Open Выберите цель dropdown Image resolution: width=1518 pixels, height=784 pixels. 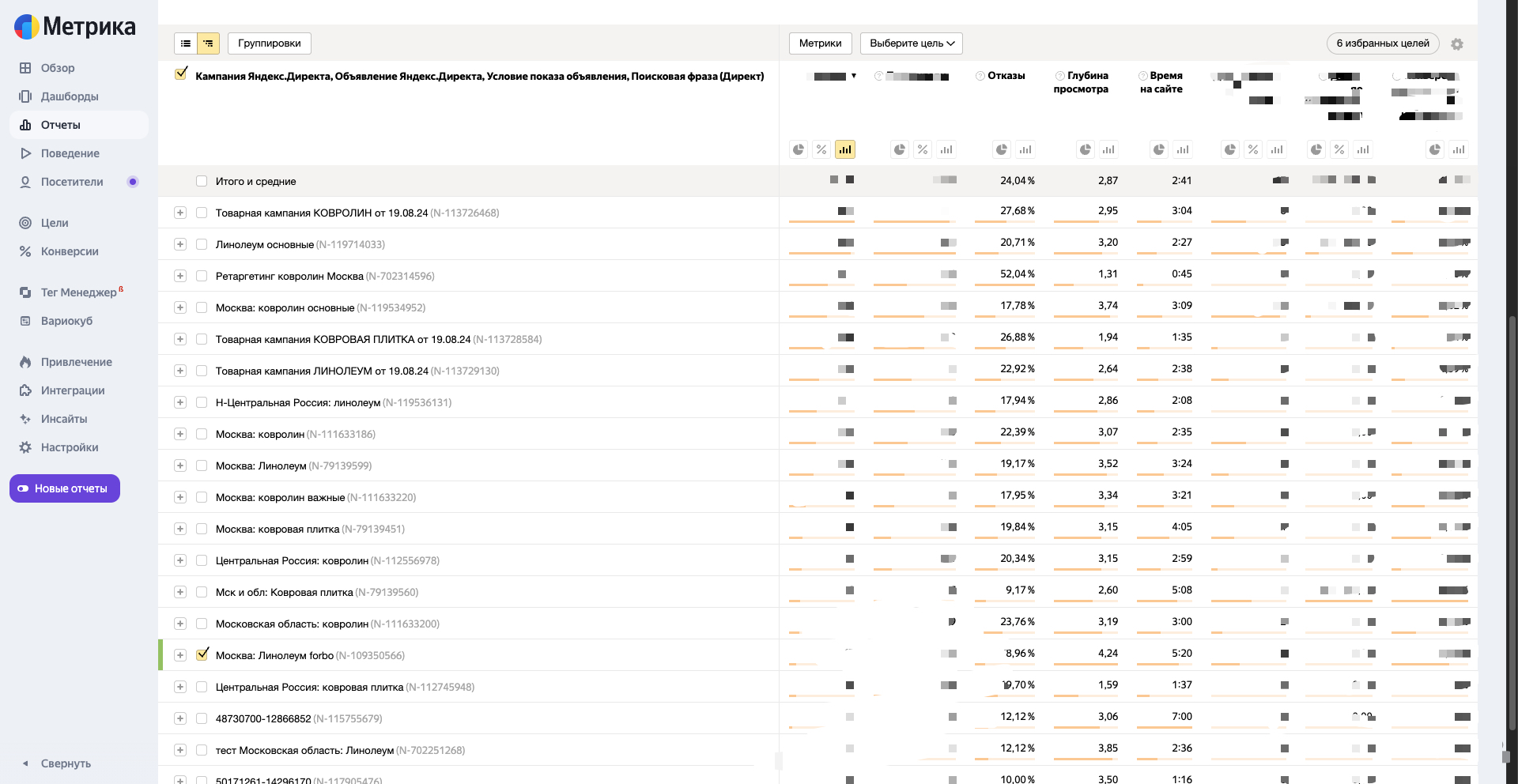(x=911, y=43)
